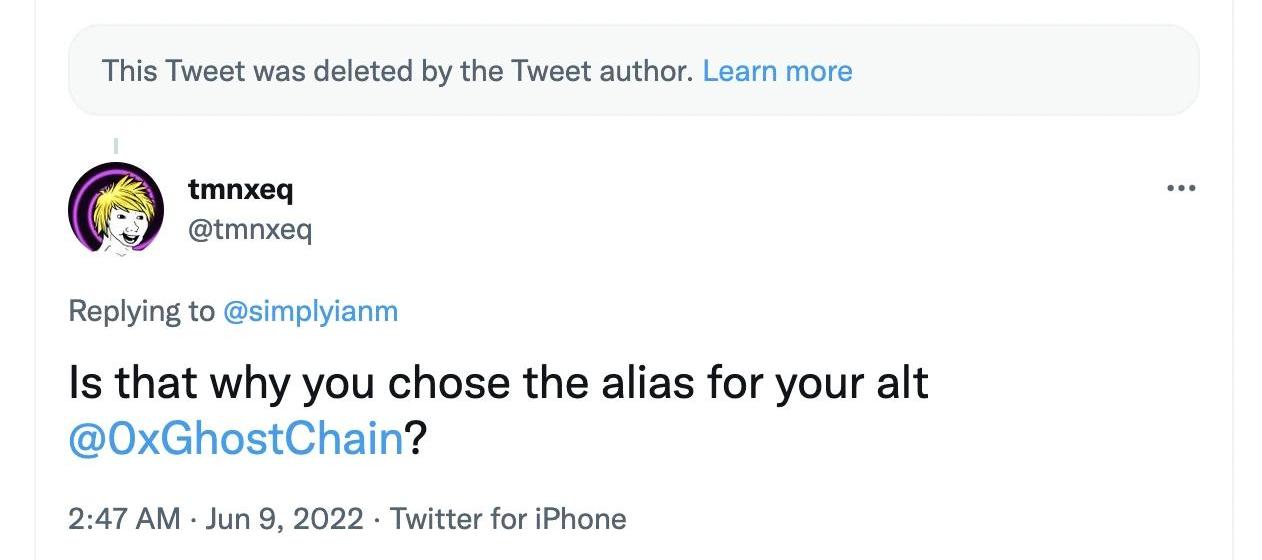Viewport: 1262px width, 560px height.
Task: Click the Jun 9, 2022 date
Action: click(x=284, y=519)
